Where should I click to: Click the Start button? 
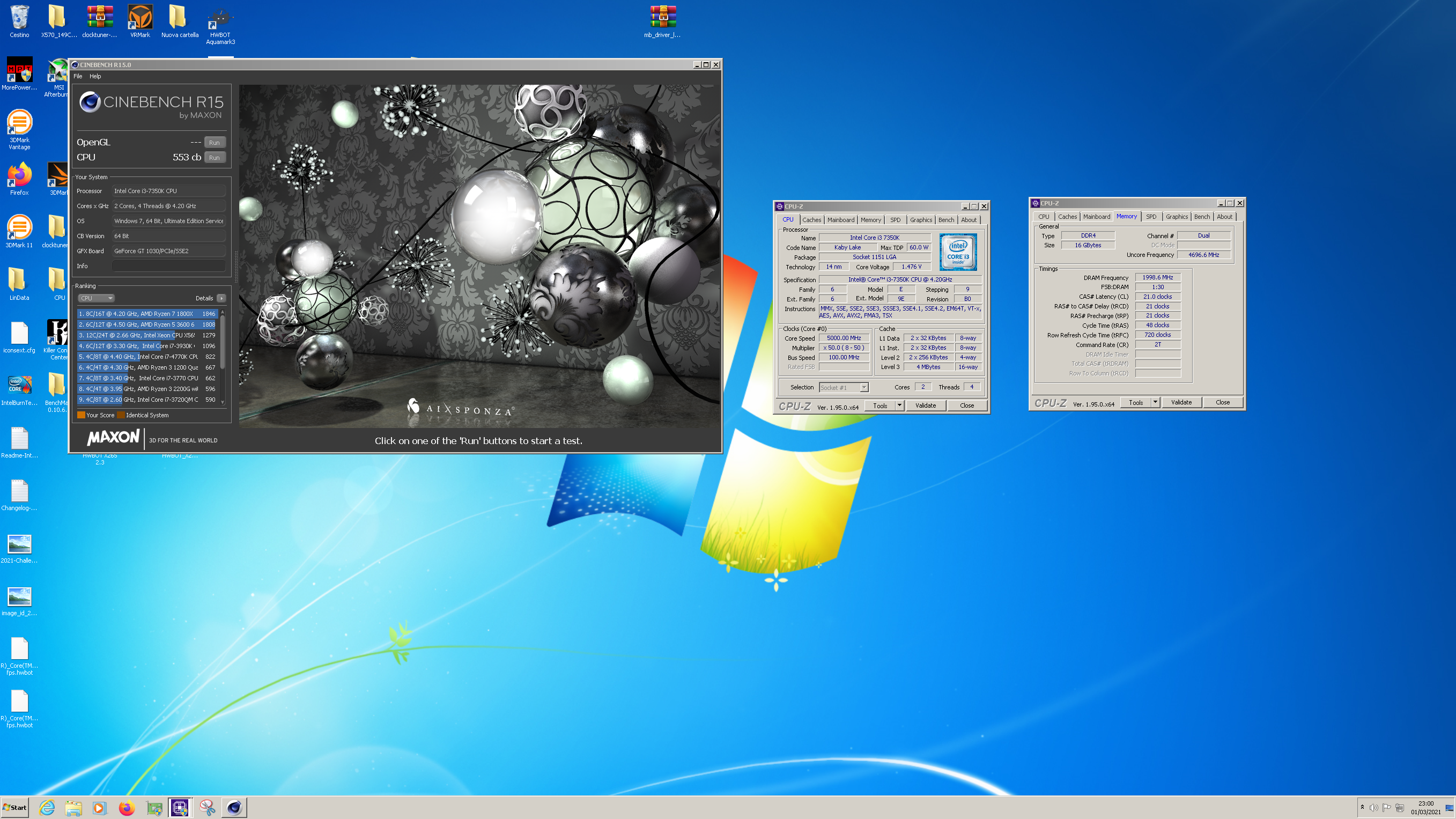15,808
